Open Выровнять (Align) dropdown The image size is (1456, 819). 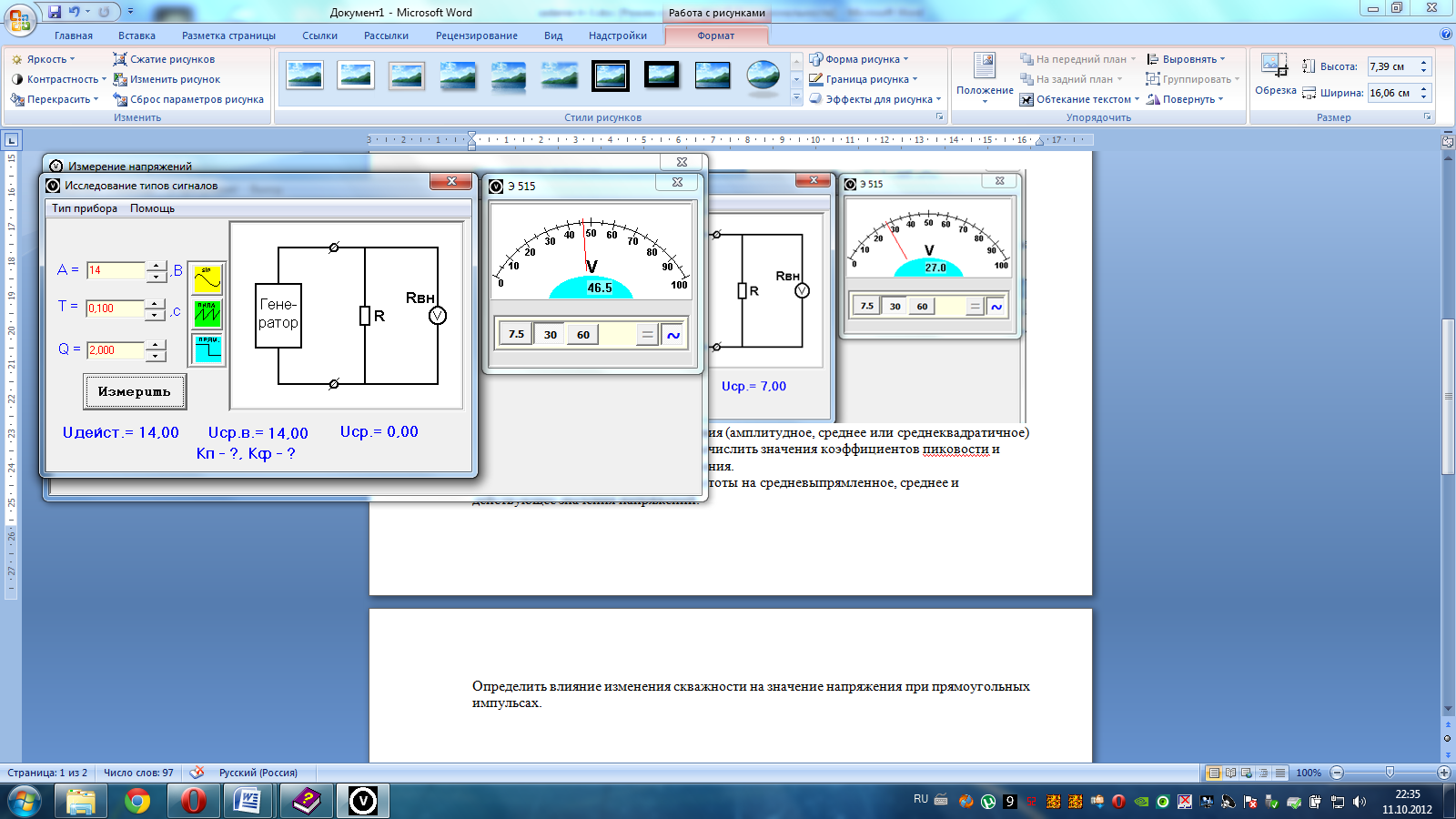point(1186,59)
